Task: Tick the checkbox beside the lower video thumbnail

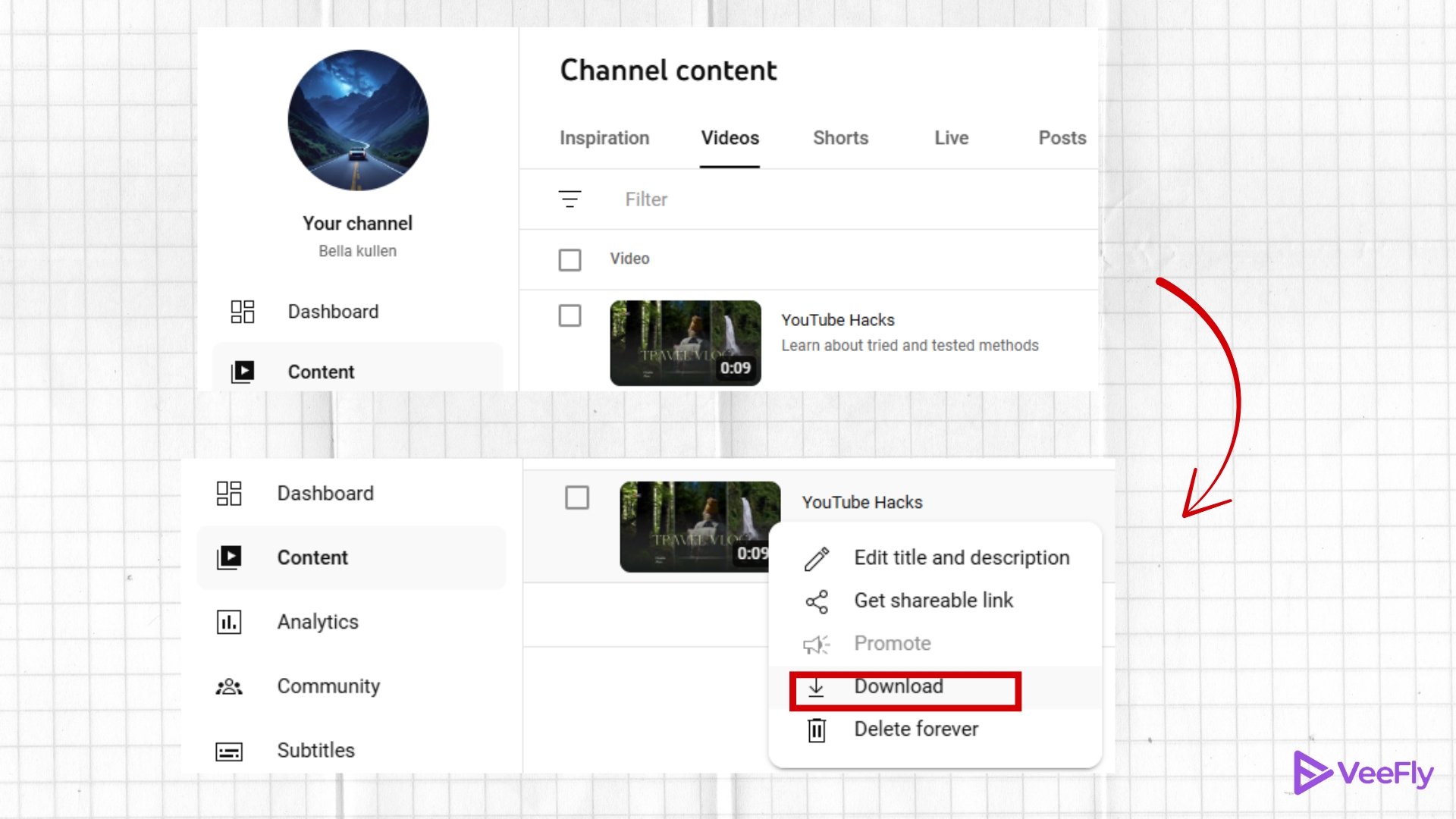Action: 577,498
